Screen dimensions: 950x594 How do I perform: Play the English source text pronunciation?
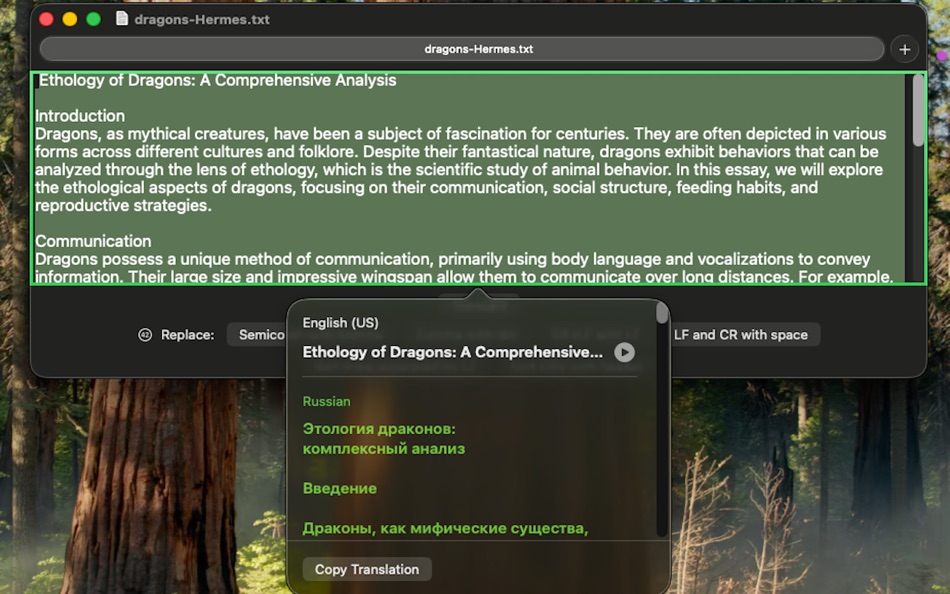(x=624, y=352)
